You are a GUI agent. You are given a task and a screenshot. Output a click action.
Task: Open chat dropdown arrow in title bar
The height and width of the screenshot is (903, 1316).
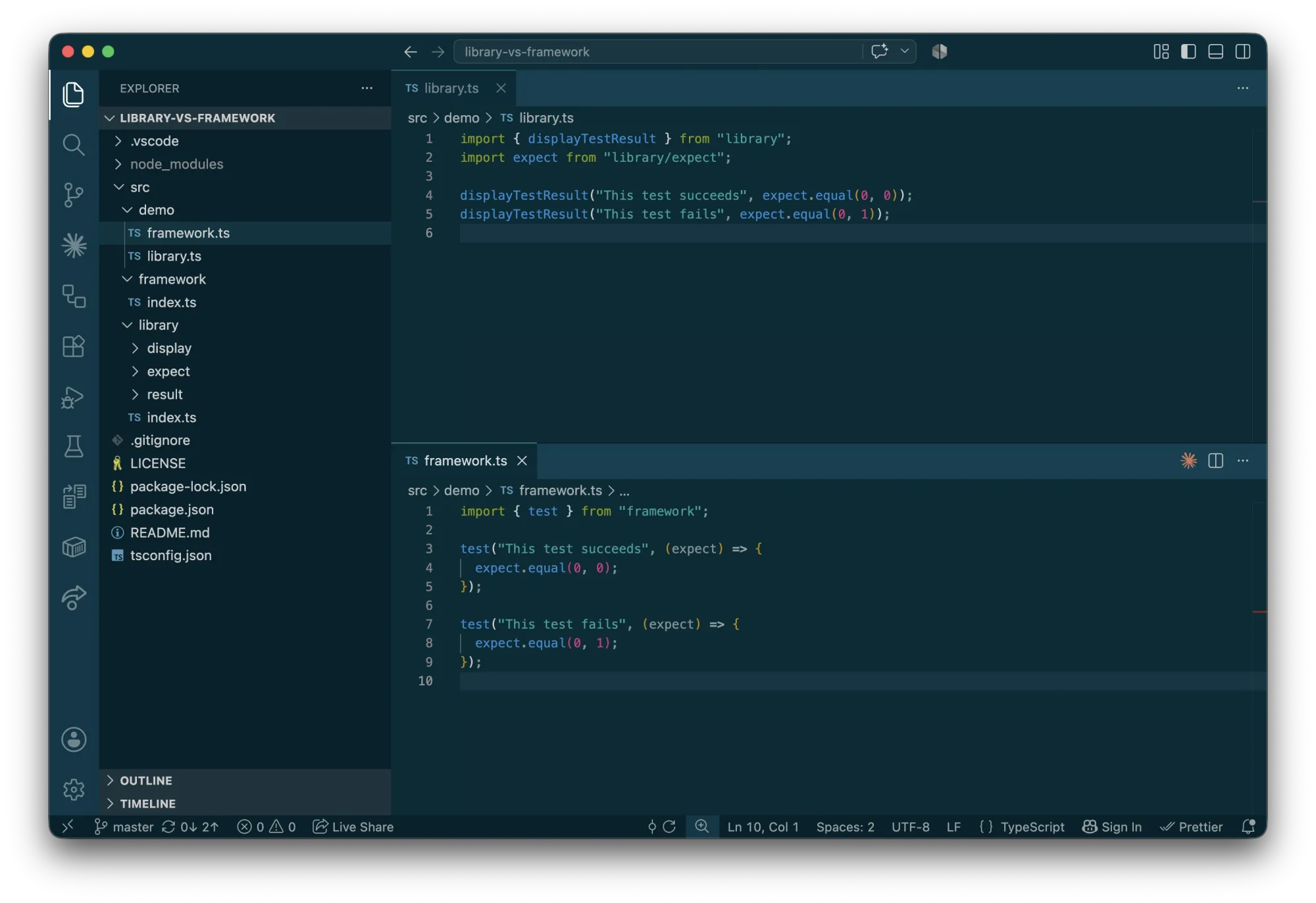pyautogui.click(x=905, y=51)
